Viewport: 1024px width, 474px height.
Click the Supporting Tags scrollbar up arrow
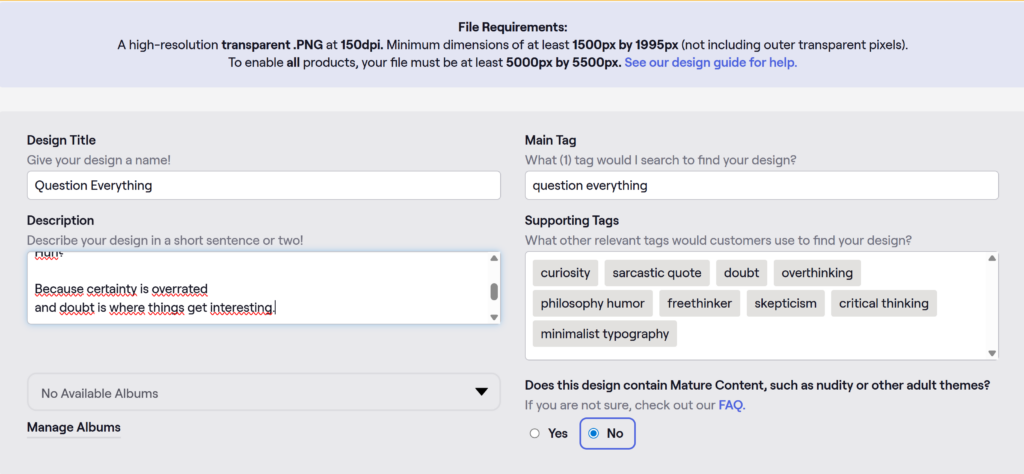(x=992, y=258)
